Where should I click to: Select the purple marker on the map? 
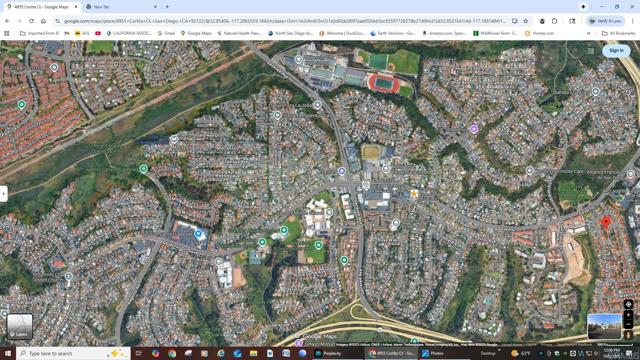pyautogui.click(x=473, y=129)
